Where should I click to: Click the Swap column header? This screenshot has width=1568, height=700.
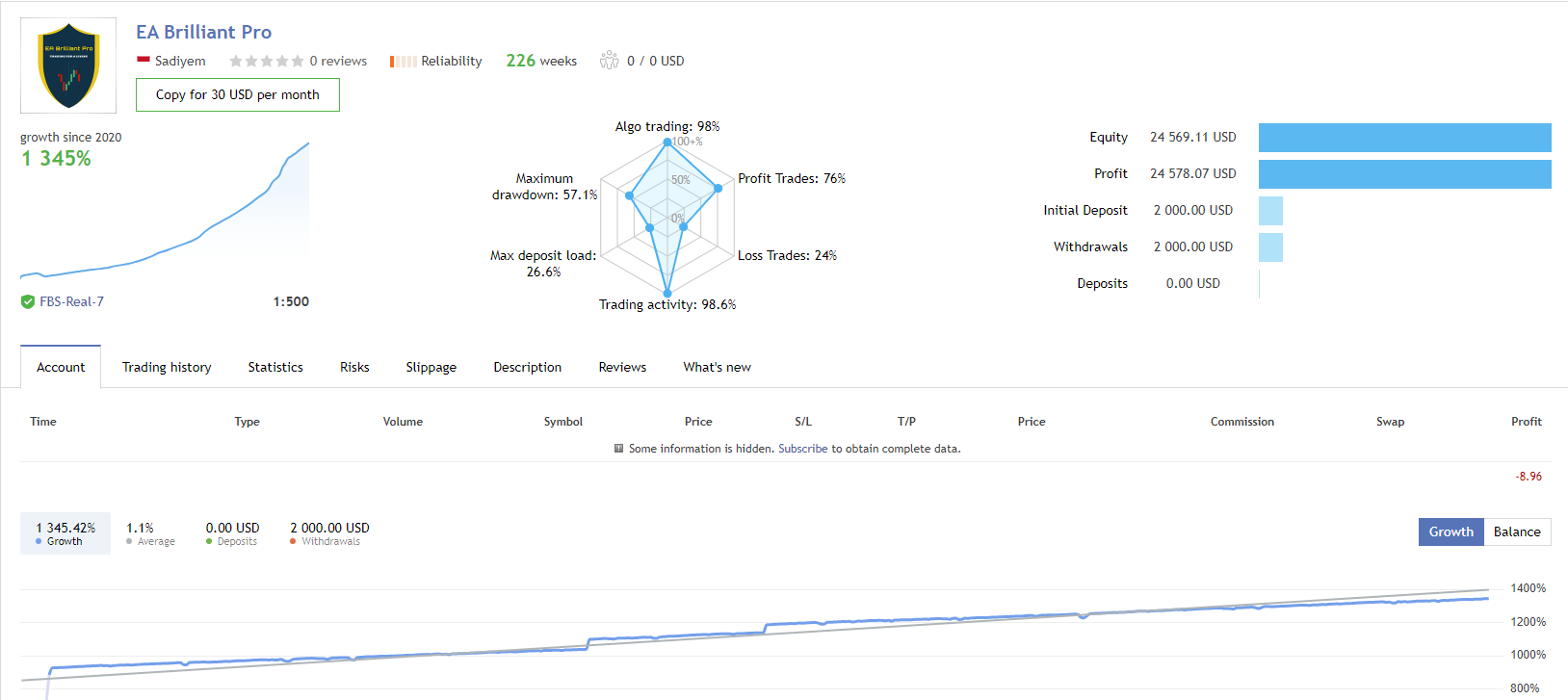pos(1391,422)
